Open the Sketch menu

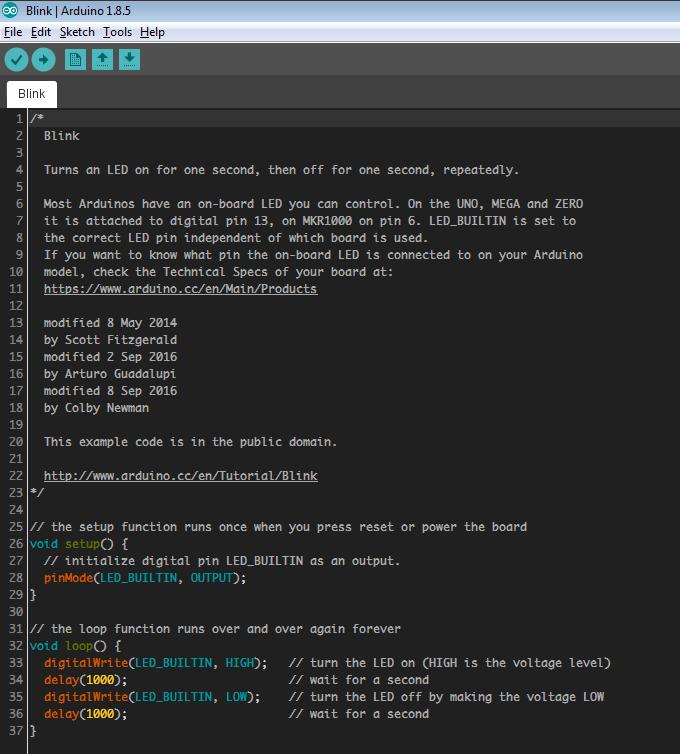point(77,32)
